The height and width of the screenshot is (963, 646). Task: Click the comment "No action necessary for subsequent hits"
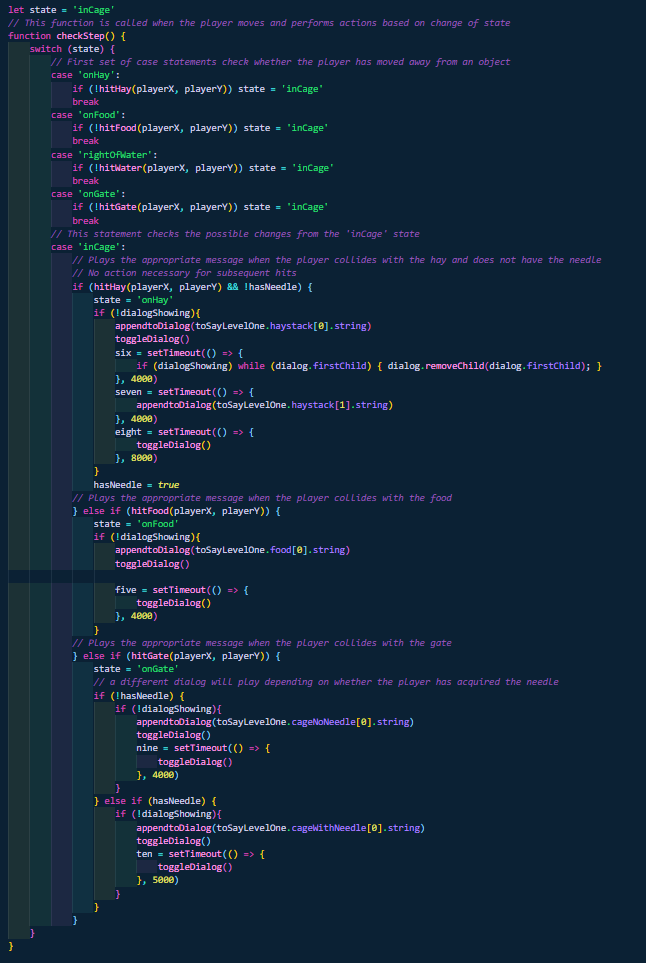click(184, 273)
